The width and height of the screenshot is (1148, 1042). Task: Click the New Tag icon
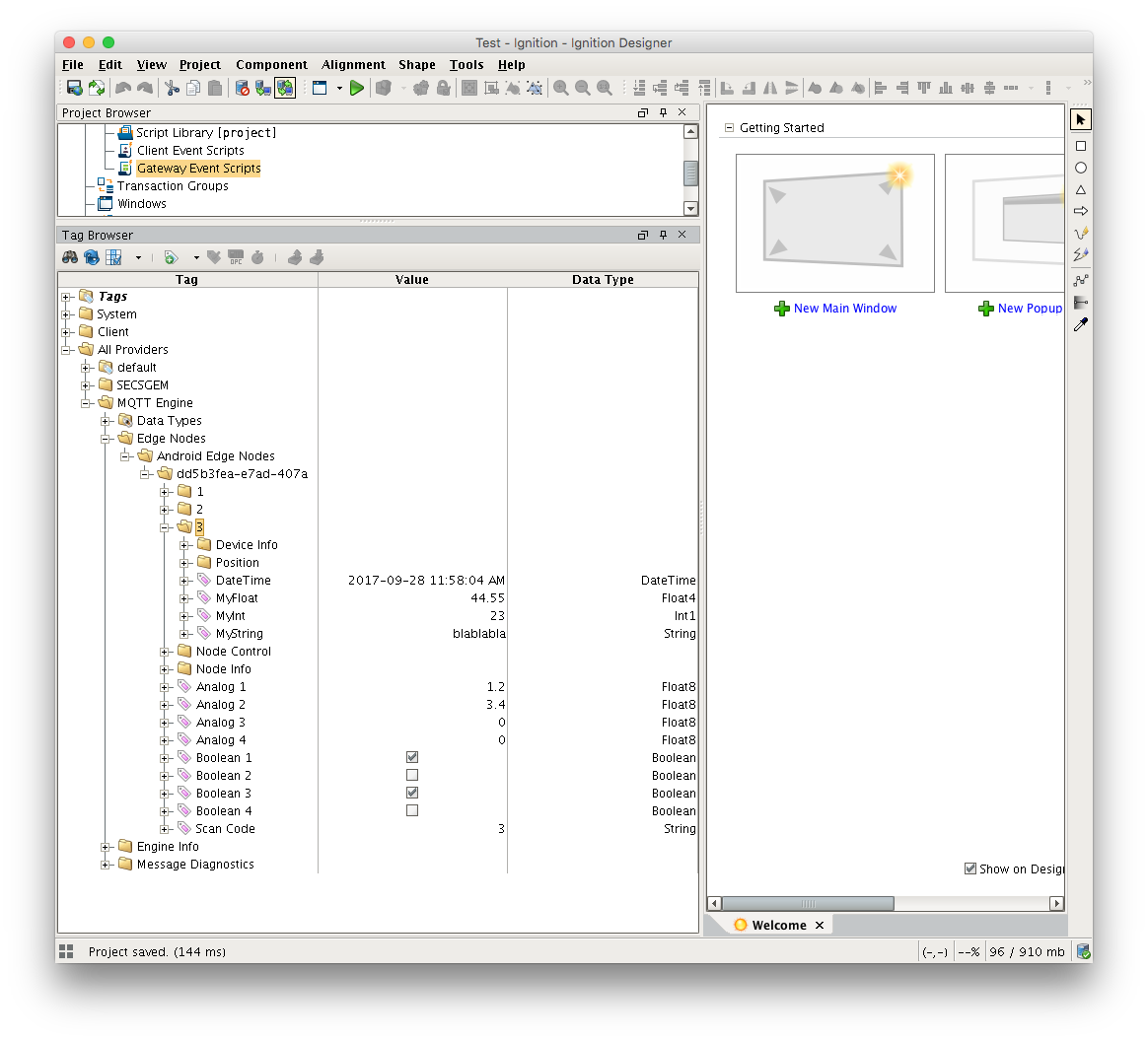pyautogui.click(x=171, y=257)
